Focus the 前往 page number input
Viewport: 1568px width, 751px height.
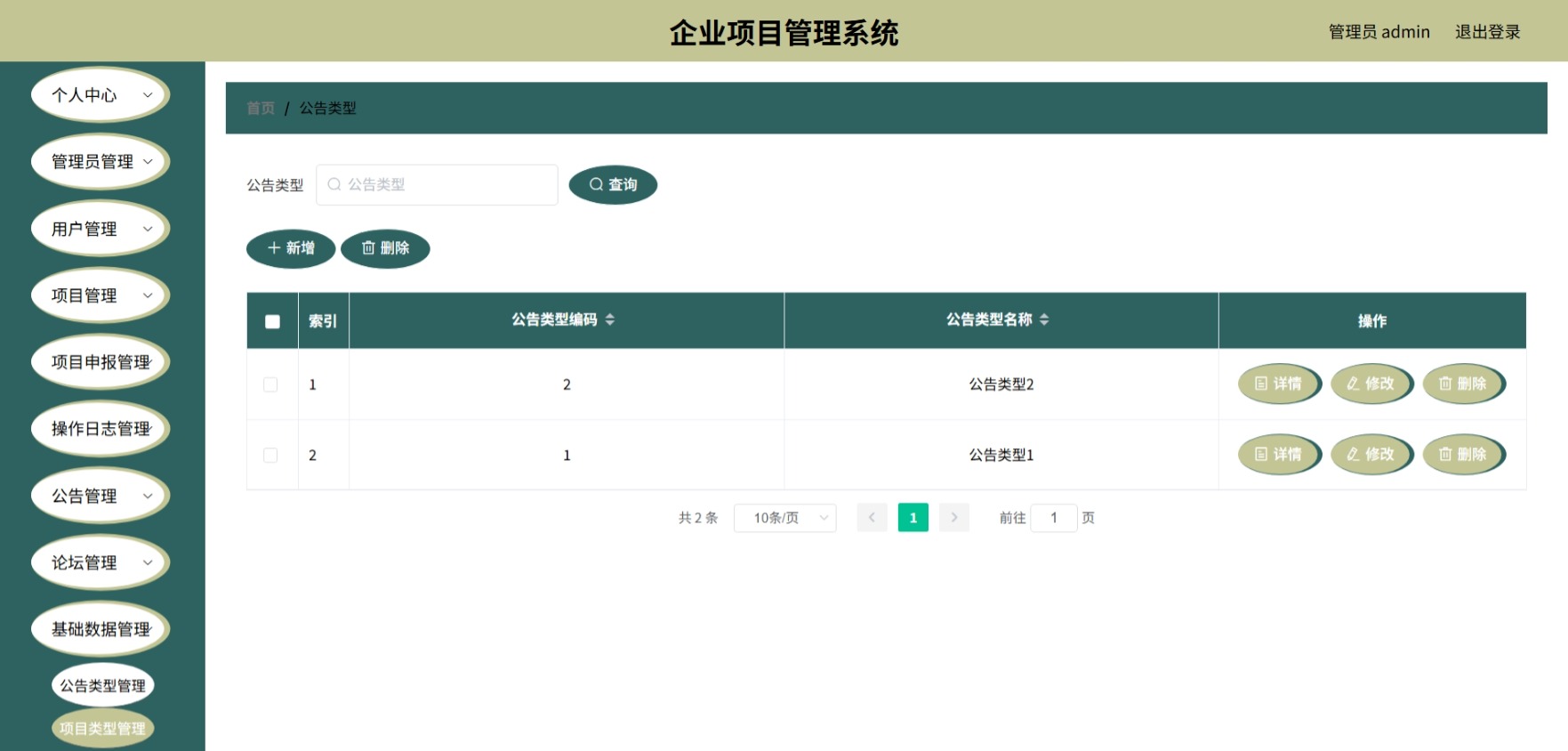click(1054, 517)
